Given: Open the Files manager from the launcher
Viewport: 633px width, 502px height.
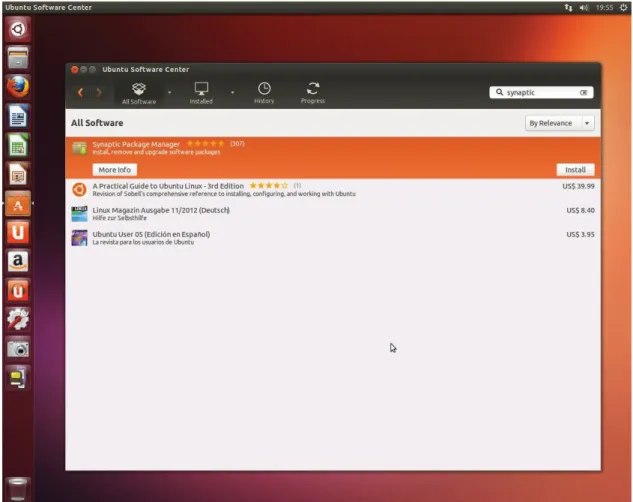Looking at the screenshot, I should click(x=18, y=58).
